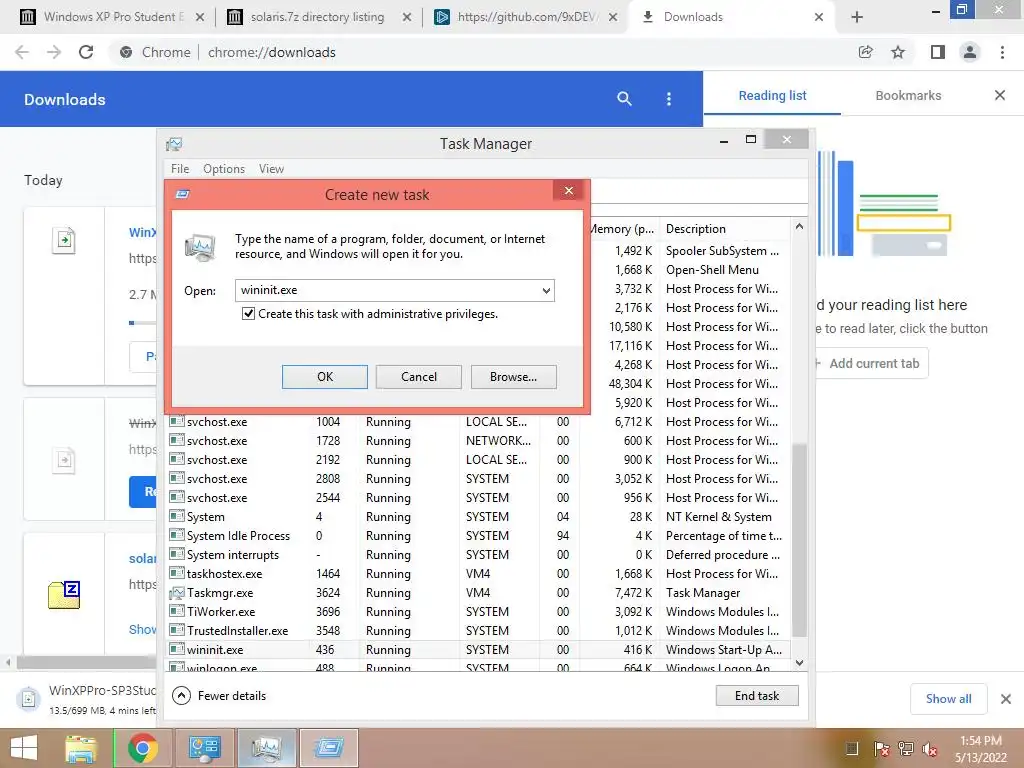This screenshot has width=1024, height=768.
Task: Click the share page icon in address bar
Action: pos(865,52)
